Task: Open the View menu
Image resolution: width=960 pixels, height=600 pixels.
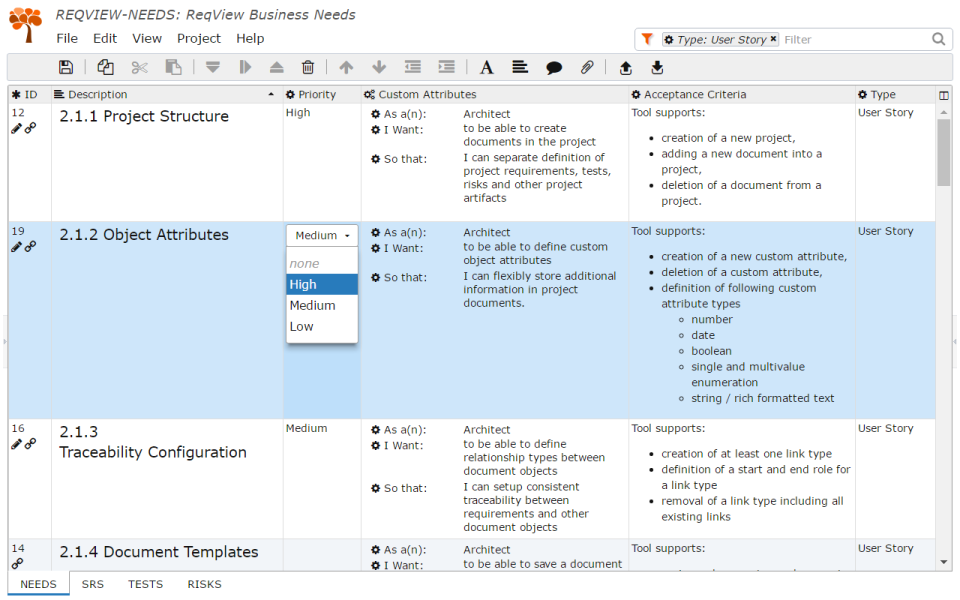Action: (x=147, y=39)
